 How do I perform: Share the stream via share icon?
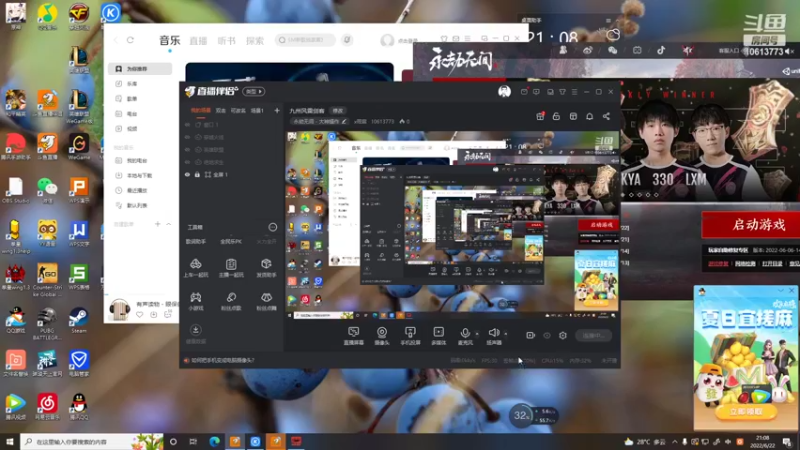click(x=606, y=116)
